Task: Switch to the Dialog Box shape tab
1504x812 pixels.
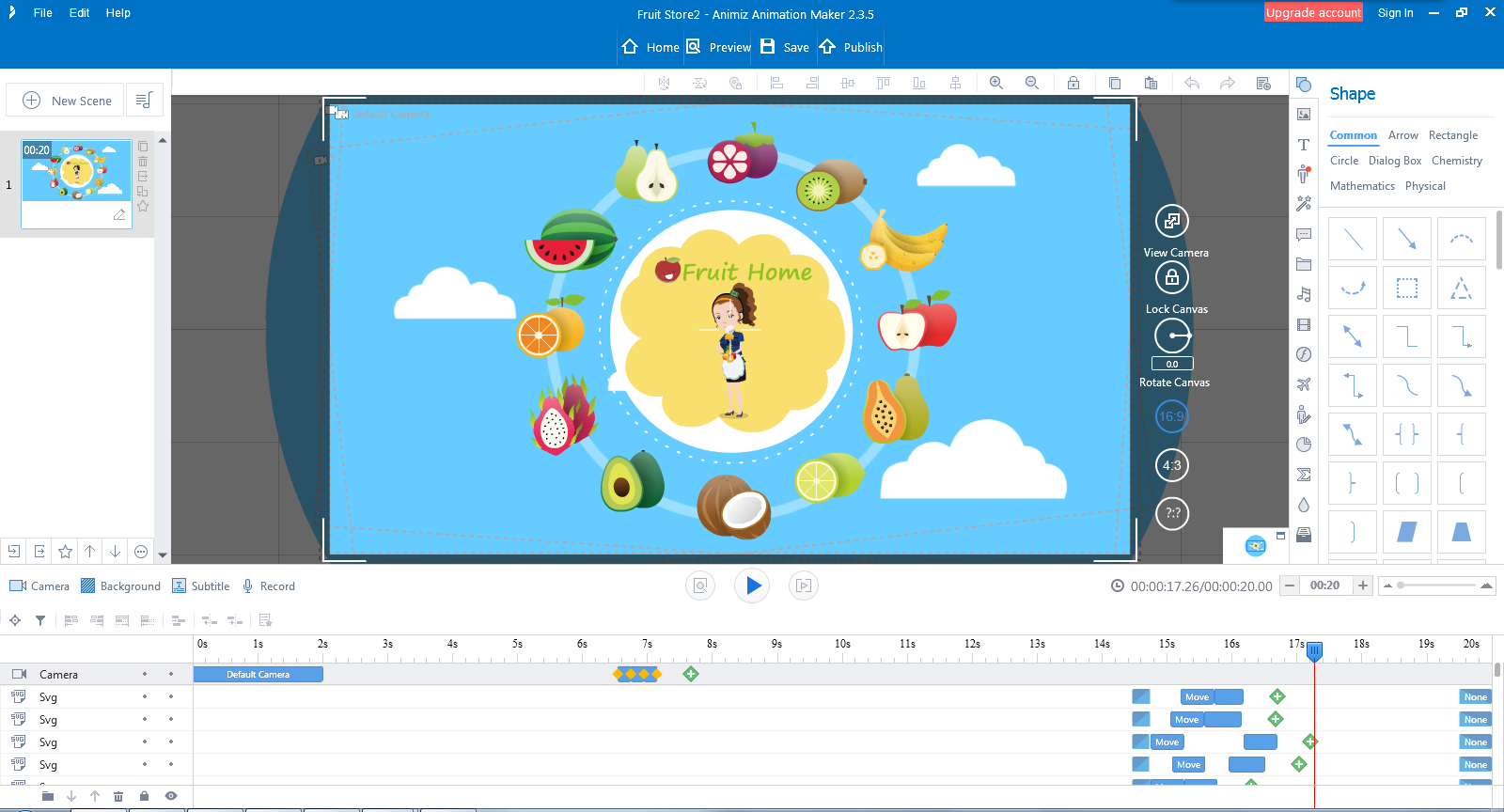Action: coord(1395,161)
